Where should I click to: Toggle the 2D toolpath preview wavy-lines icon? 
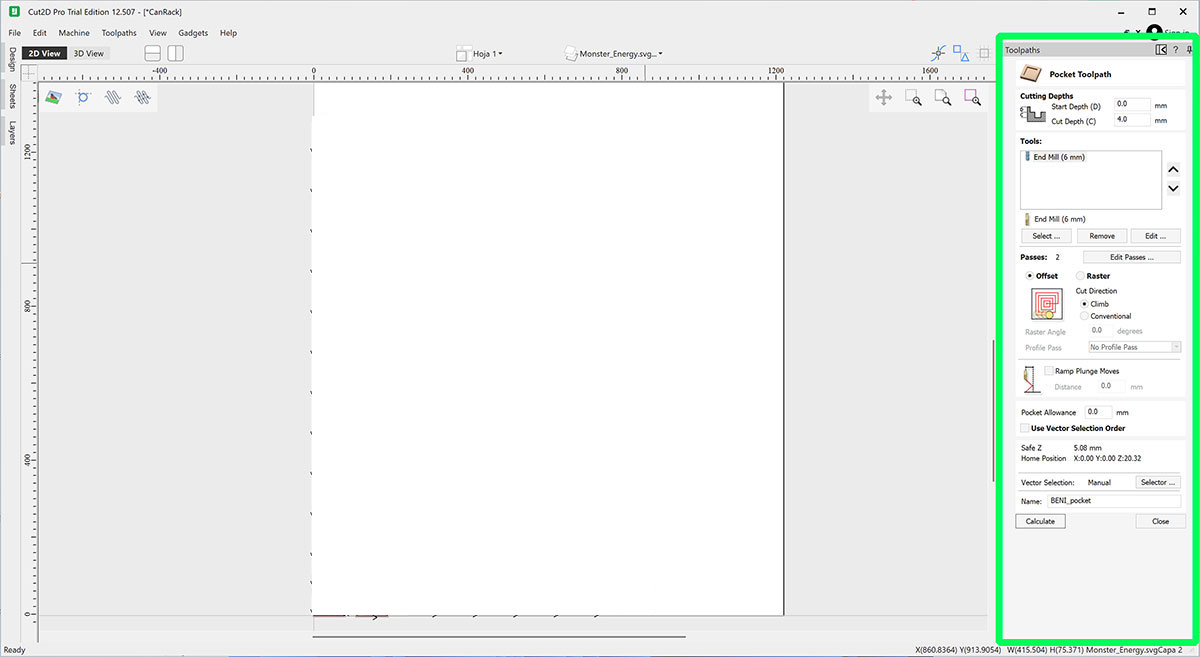click(x=113, y=98)
